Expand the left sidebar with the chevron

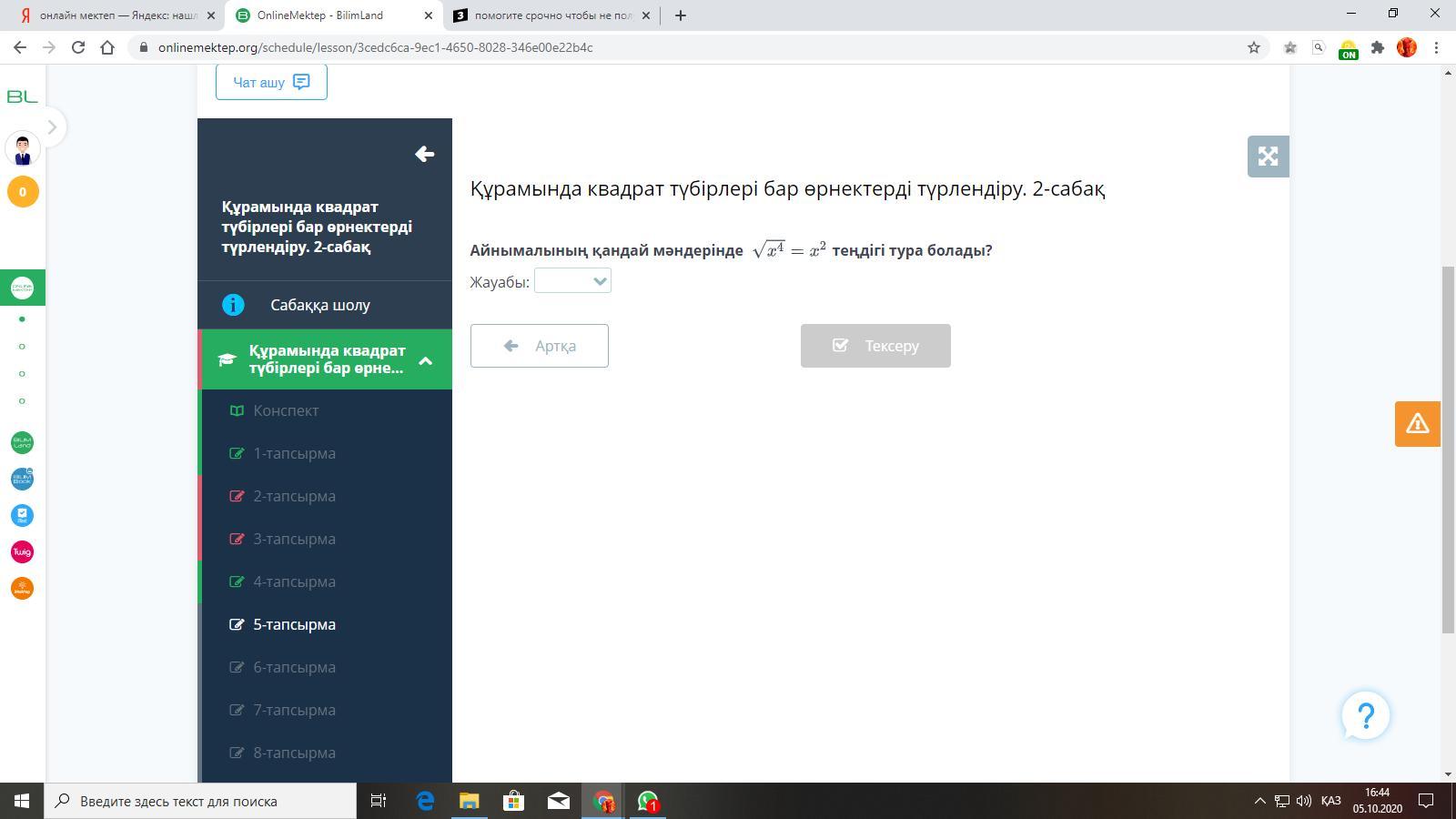pos(52,127)
